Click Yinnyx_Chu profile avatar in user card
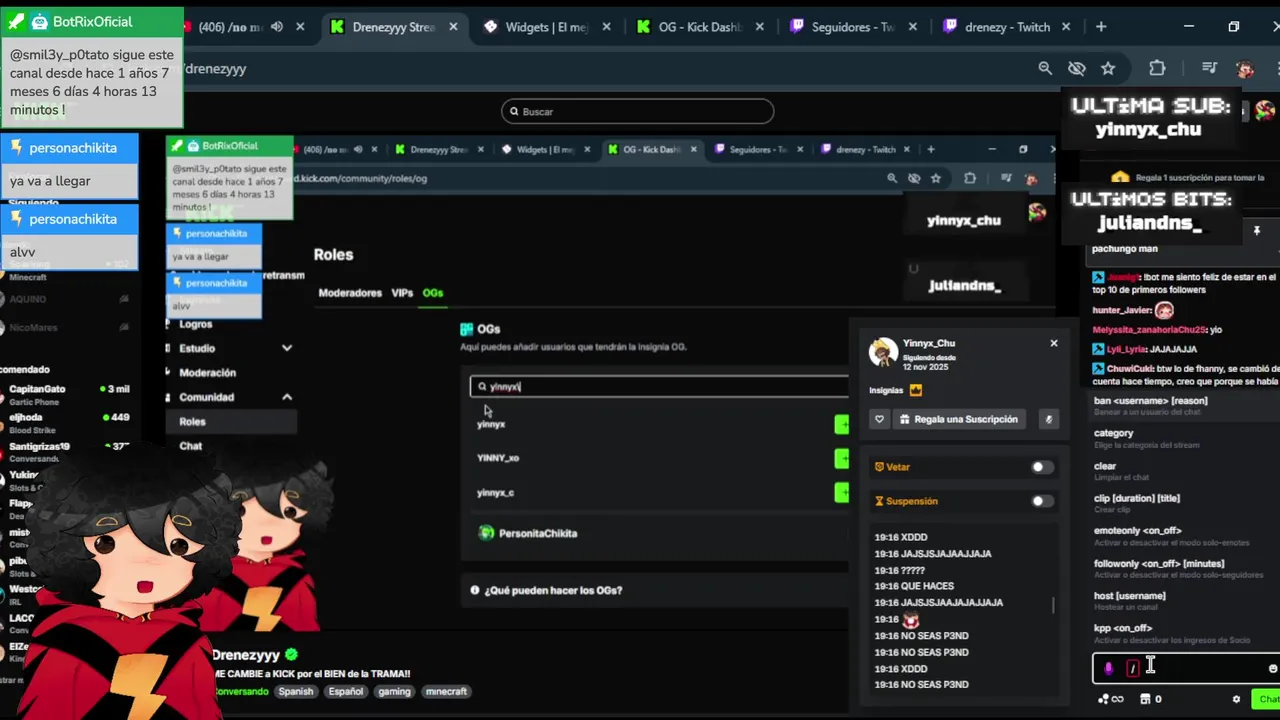Screen dimensions: 1280x720 coord(883,351)
